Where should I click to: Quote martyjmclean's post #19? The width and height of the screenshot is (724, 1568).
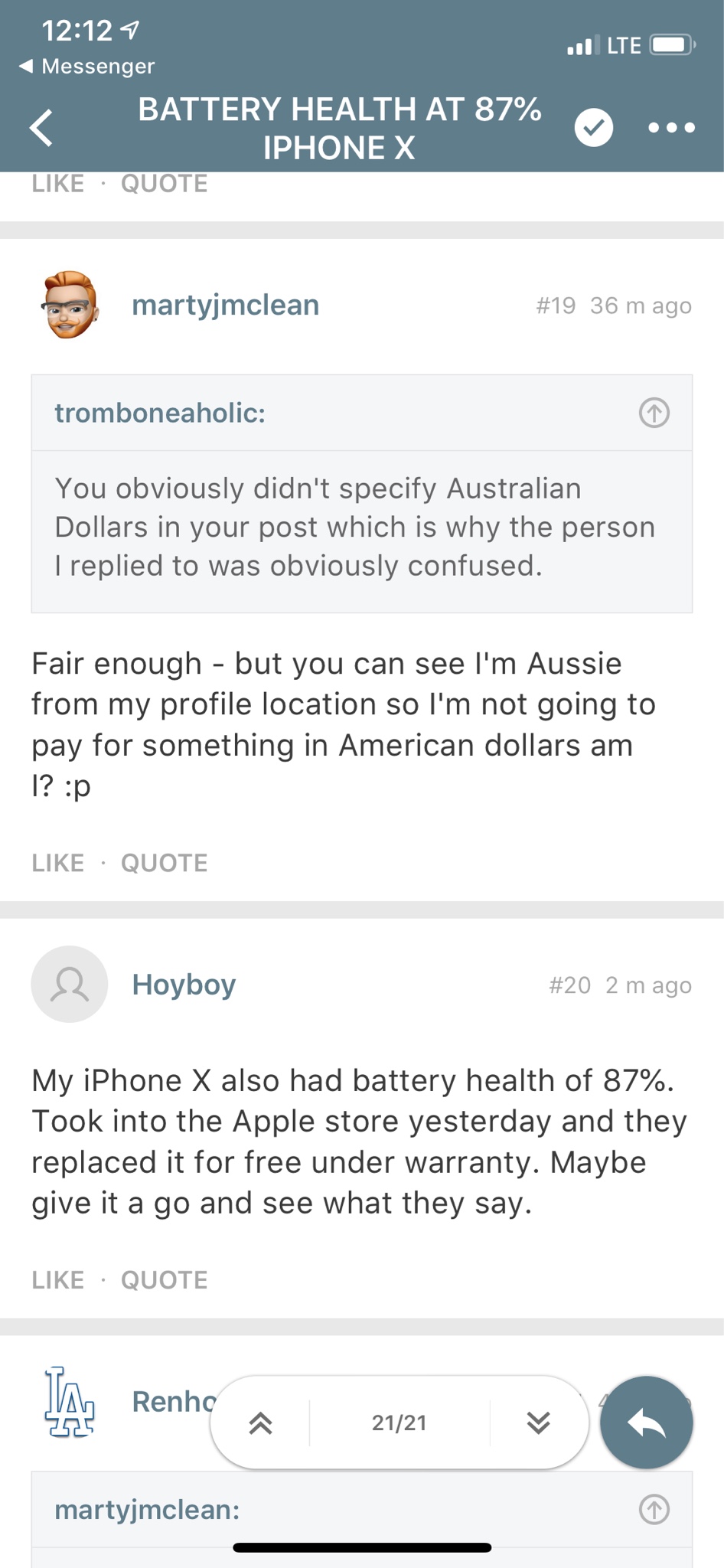(x=165, y=863)
